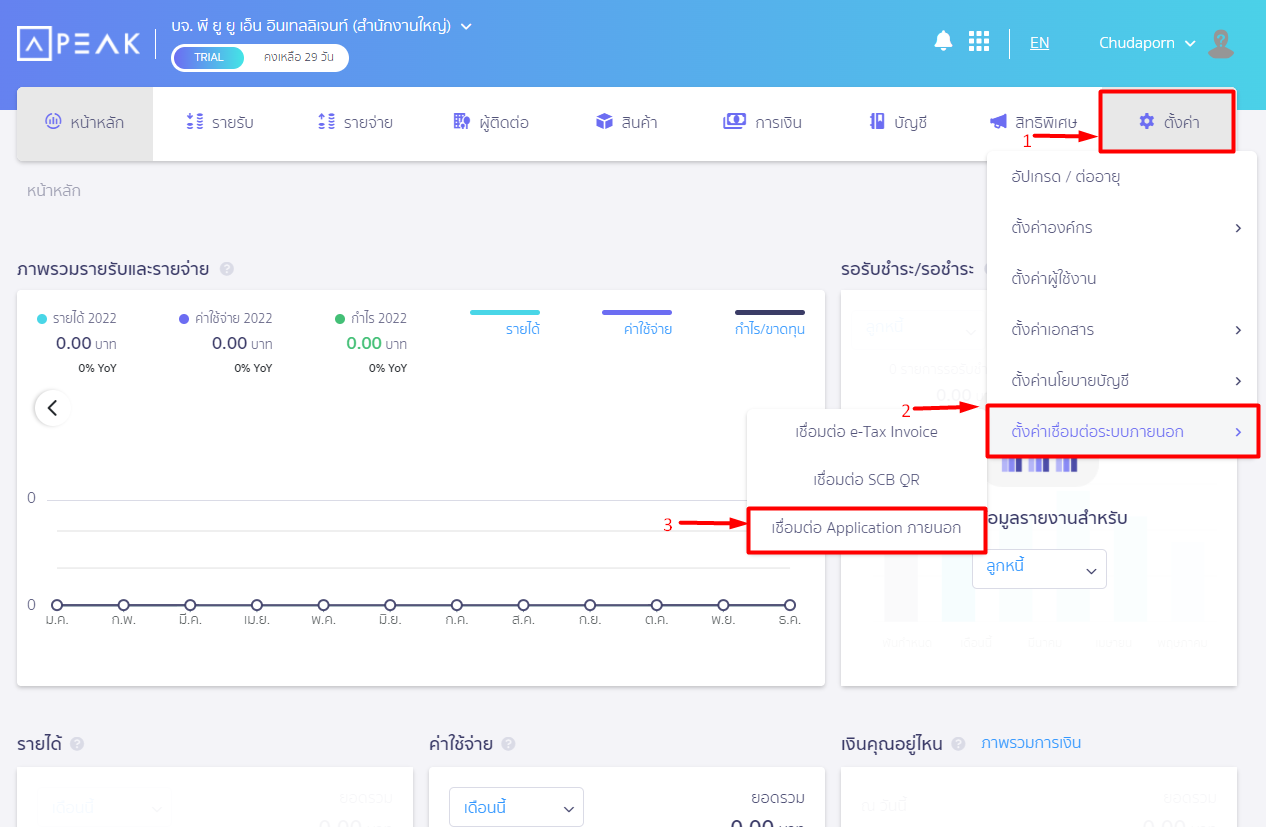This screenshot has width=1266, height=827.
Task: Click the user avatar icon
Action: pyautogui.click(x=1221, y=43)
